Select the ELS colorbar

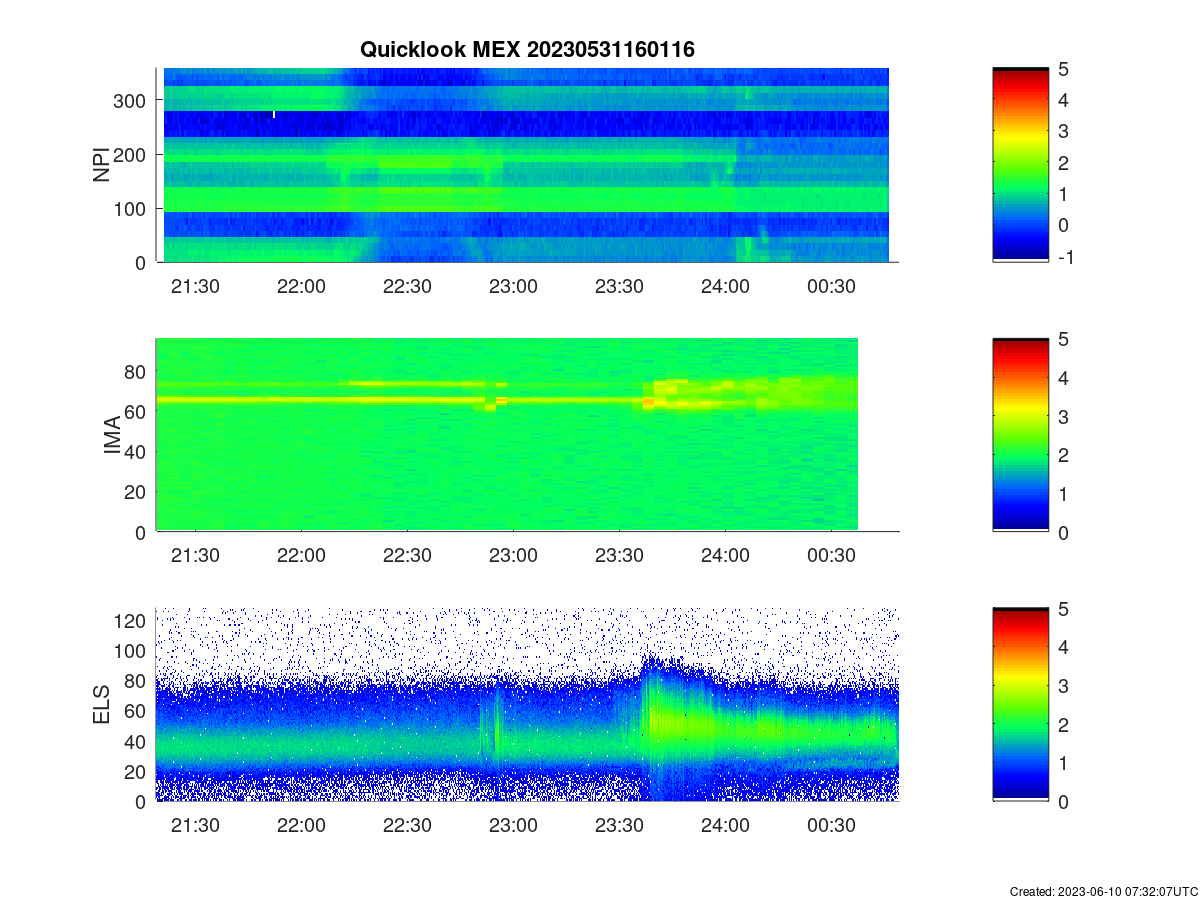[x=1020, y=705]
